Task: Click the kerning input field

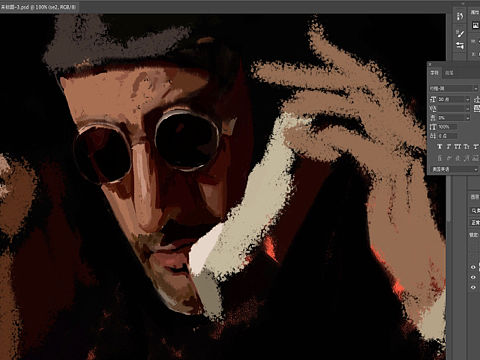Action: pos(451,109)
